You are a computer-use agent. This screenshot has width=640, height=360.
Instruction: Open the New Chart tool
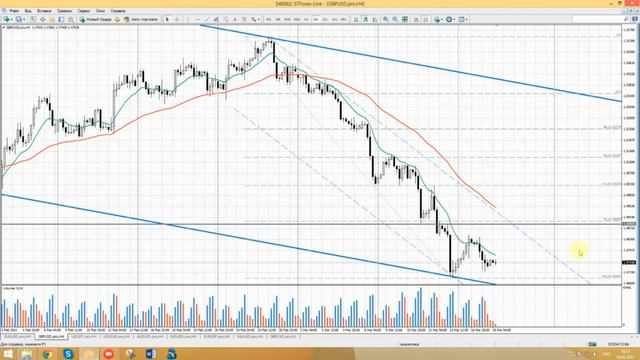click(6, 19)
